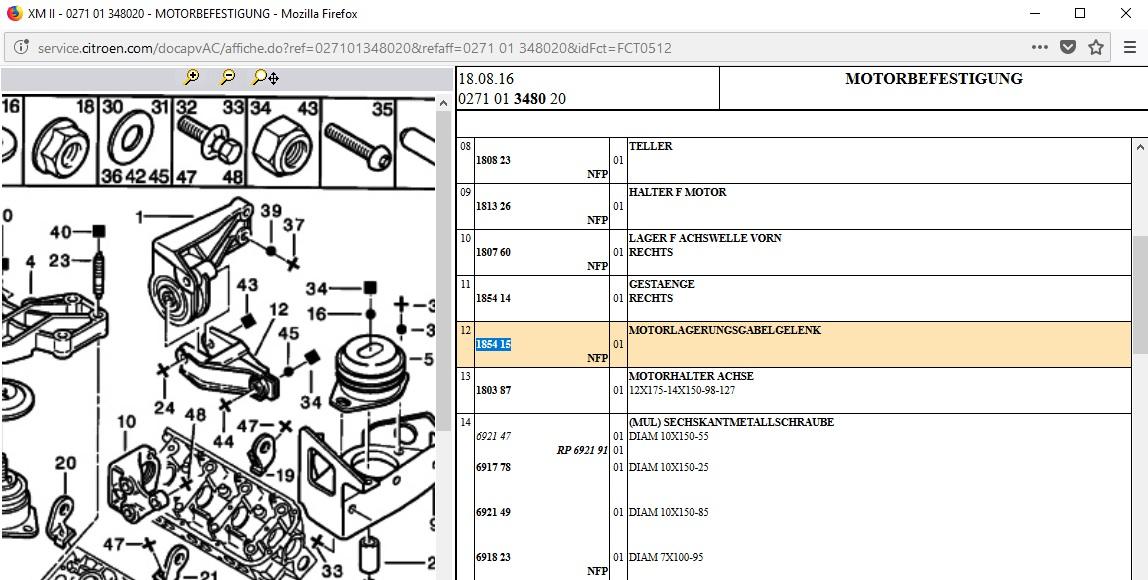Click callout 39 in the diagram
Screen dimensions: 1148x580
271,211
